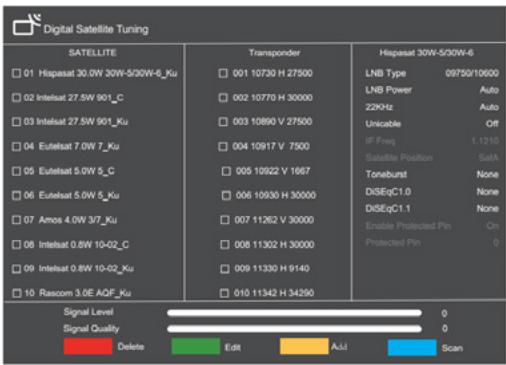Tick transponder 008 11302 H 30000 checkbox

click(x=225, y=245)
